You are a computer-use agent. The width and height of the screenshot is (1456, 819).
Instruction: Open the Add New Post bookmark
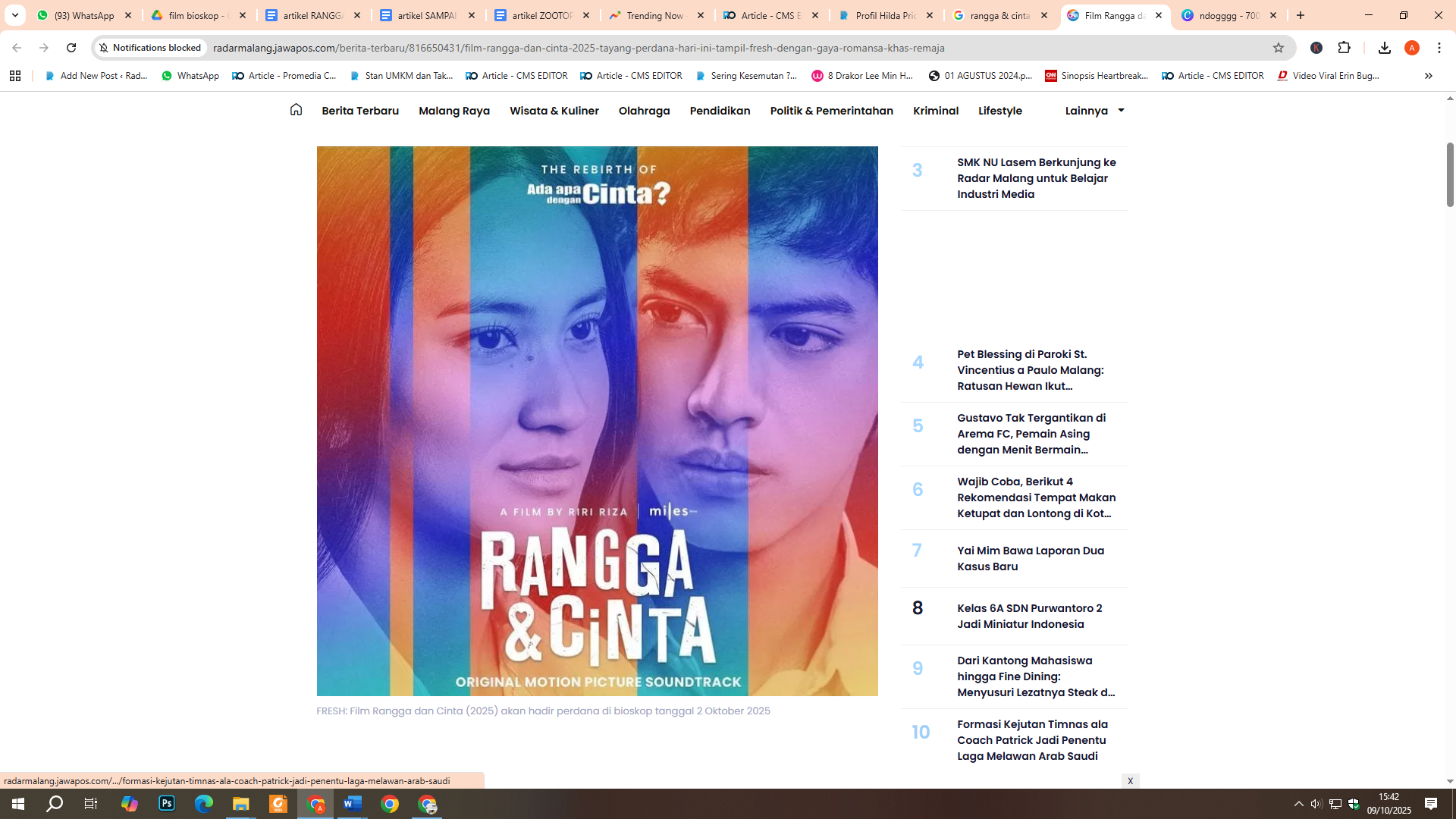point(96,76)
